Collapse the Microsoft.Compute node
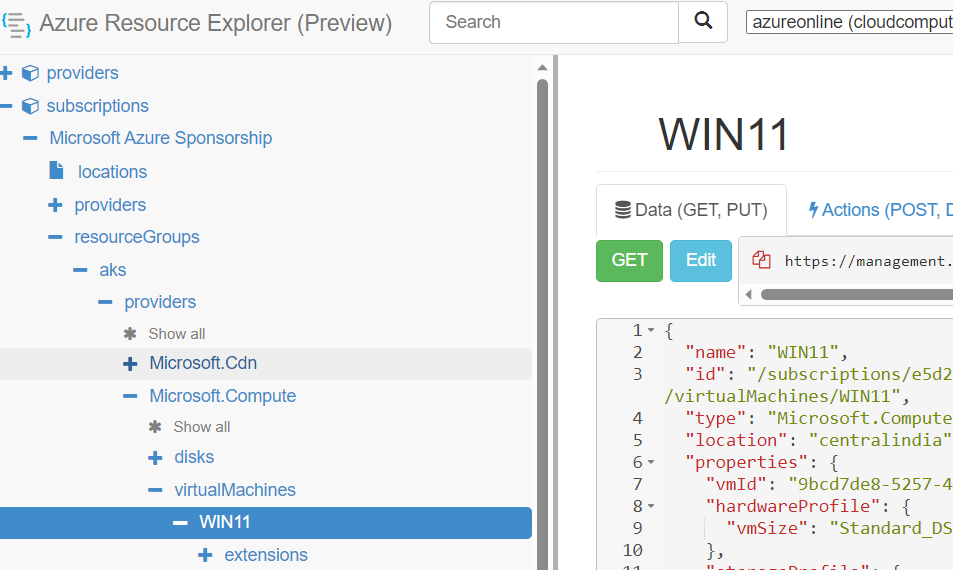Screen dimensions: 953x570 pyautogui.click(x=130, y=396)
